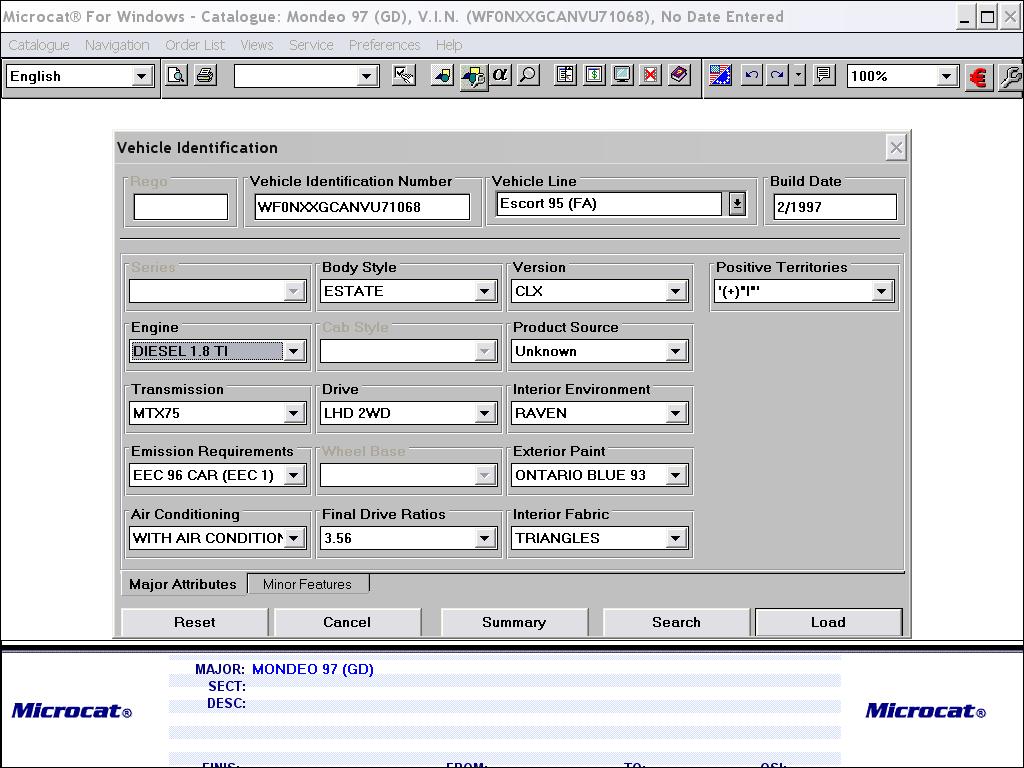Switch to the Minor Features tab
Screen dimensions: 1024x768
click(x=307, y=584)
